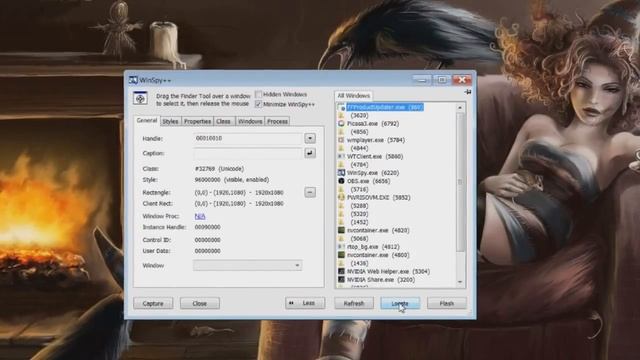Click the nvcontainer.exe (4800) icon
Screen dimensions: 640x360
341,255
